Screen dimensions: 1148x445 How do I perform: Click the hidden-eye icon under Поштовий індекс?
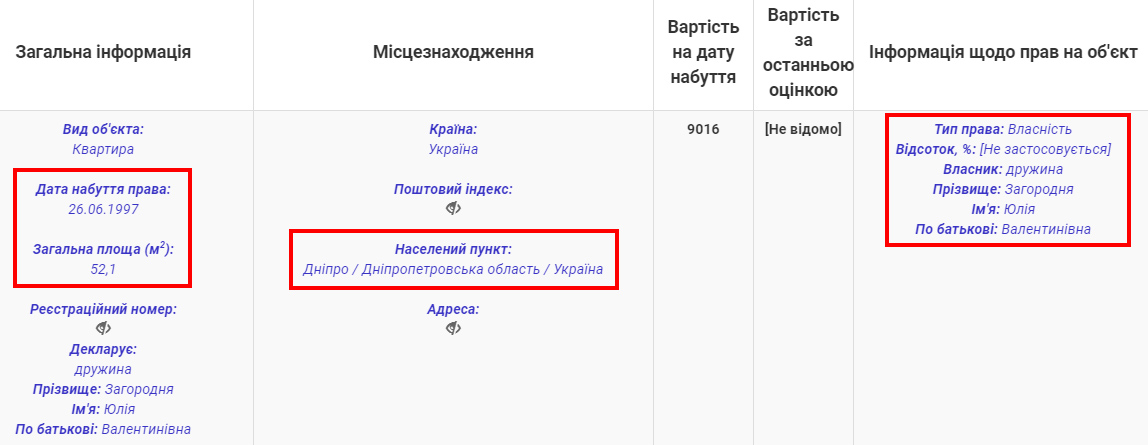coord(453,208)
